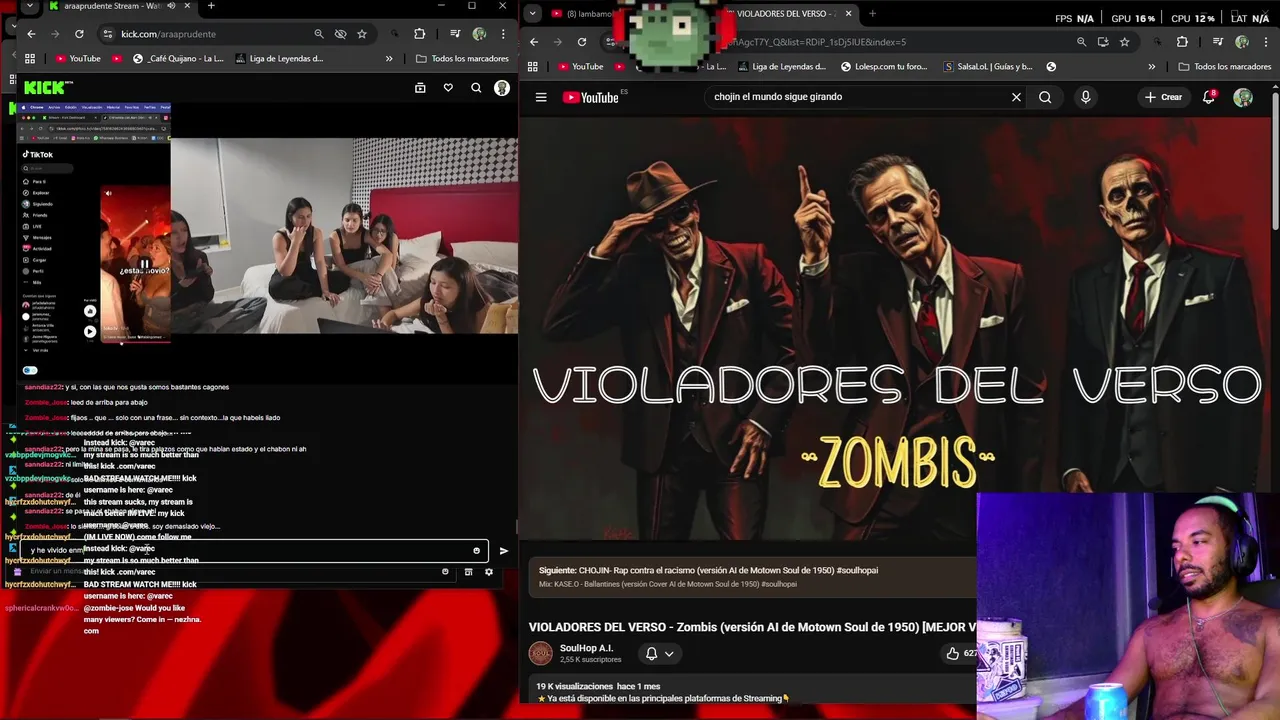Viewport: 1280px width, 720px height.
Task: Open new tab in Kick window
Action: 211,6
